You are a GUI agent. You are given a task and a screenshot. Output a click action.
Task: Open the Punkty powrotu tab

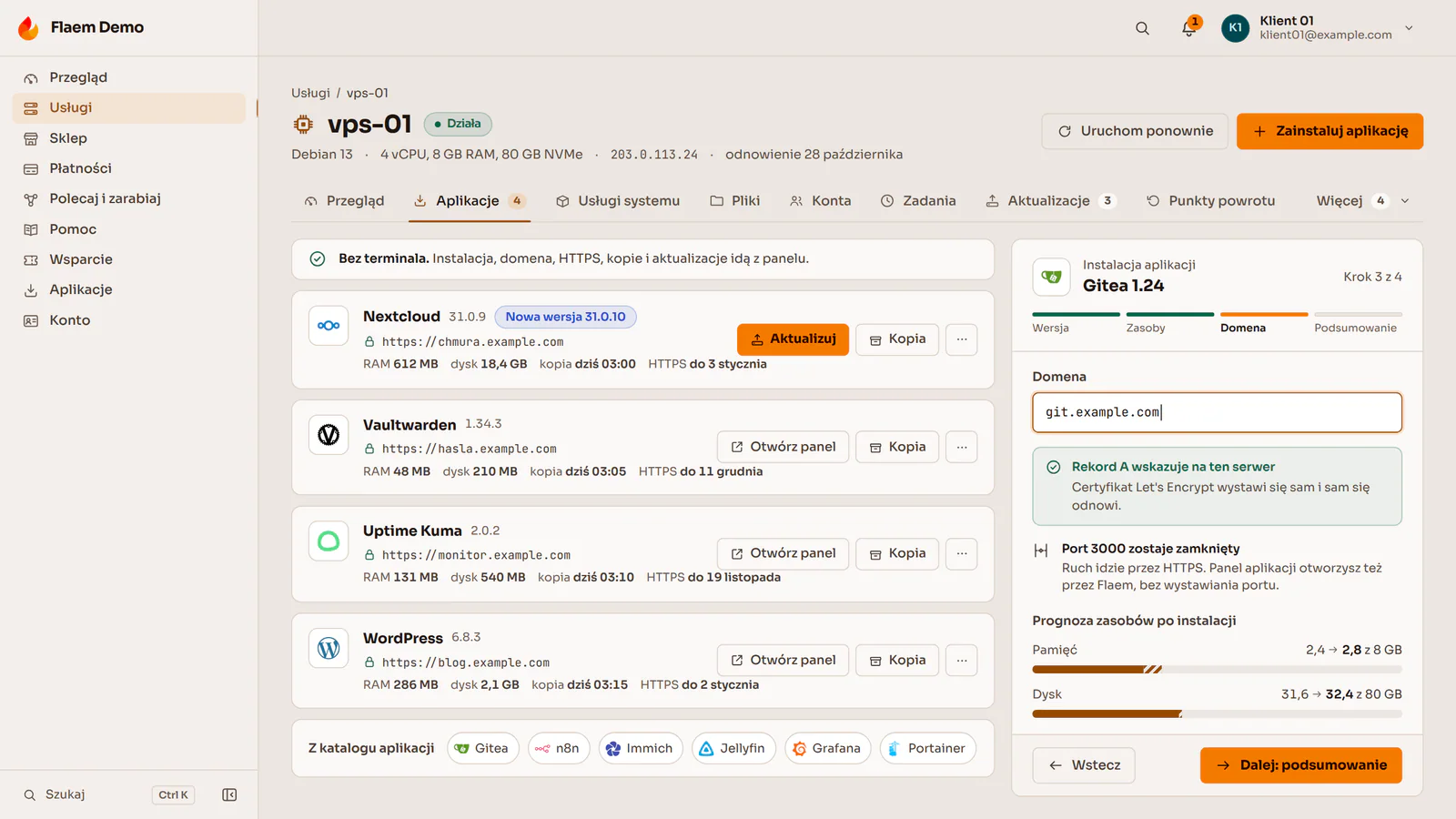click(x=1210, y=201)
